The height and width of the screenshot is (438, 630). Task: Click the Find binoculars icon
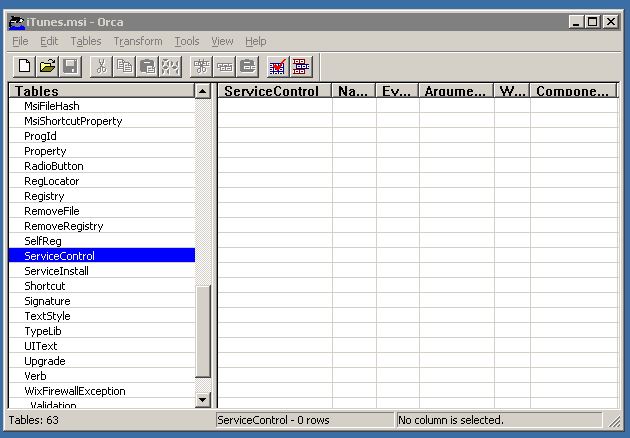click(170, 66)
